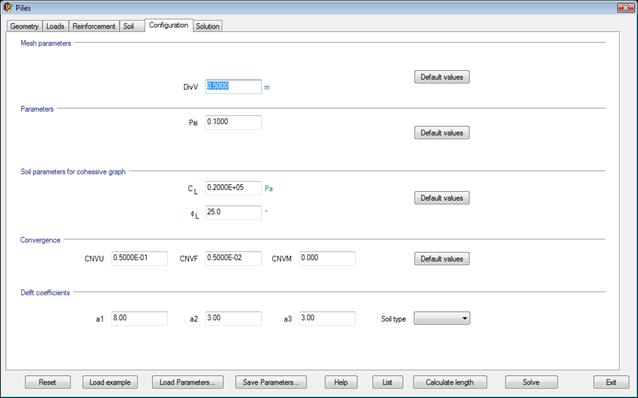The height and width of the screenshot is (398, 638).
Task: Focus Delft coefficient a3 field
Action: (327, 318)
